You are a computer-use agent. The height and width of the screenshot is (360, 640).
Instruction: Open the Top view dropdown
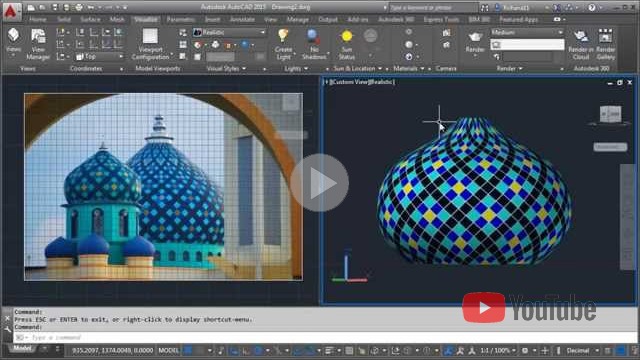point(99,56)
